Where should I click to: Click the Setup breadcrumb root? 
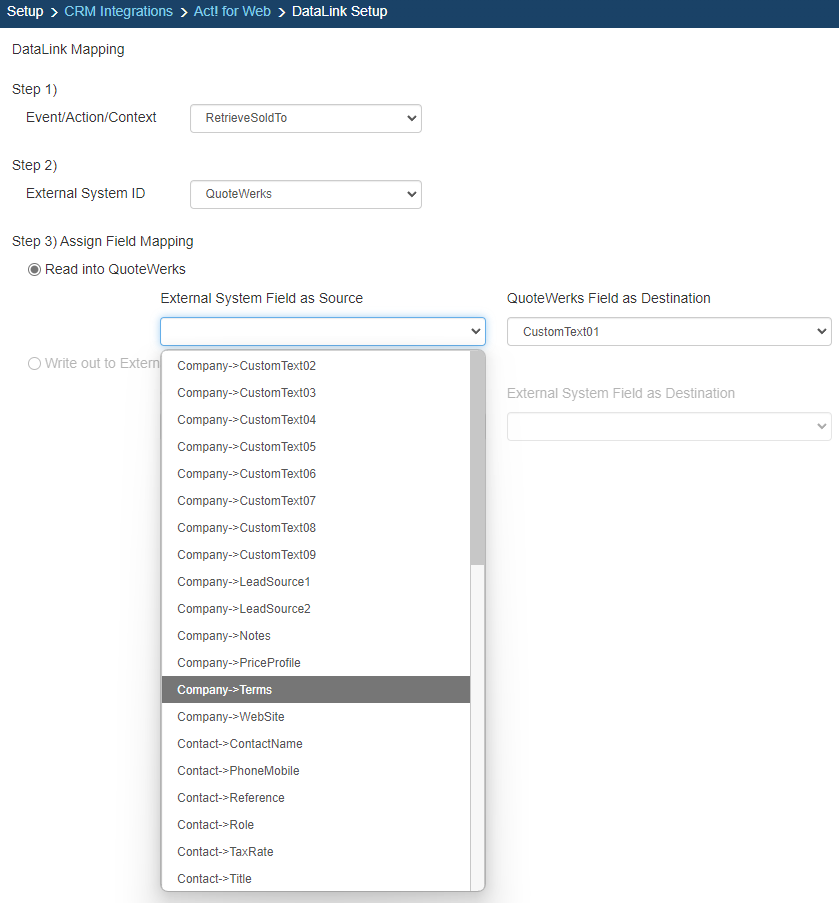tap(25, 12)
